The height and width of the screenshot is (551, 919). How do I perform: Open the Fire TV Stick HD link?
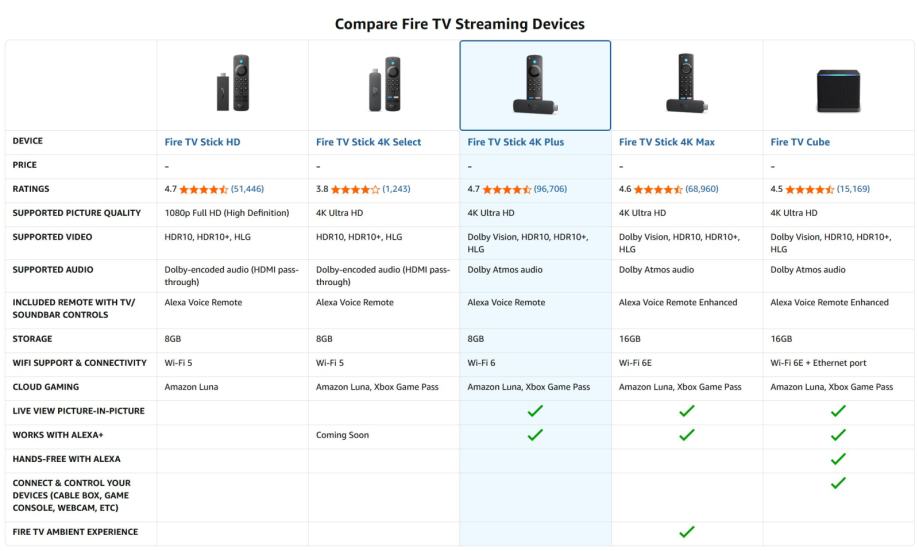click(x=202, y=142)
